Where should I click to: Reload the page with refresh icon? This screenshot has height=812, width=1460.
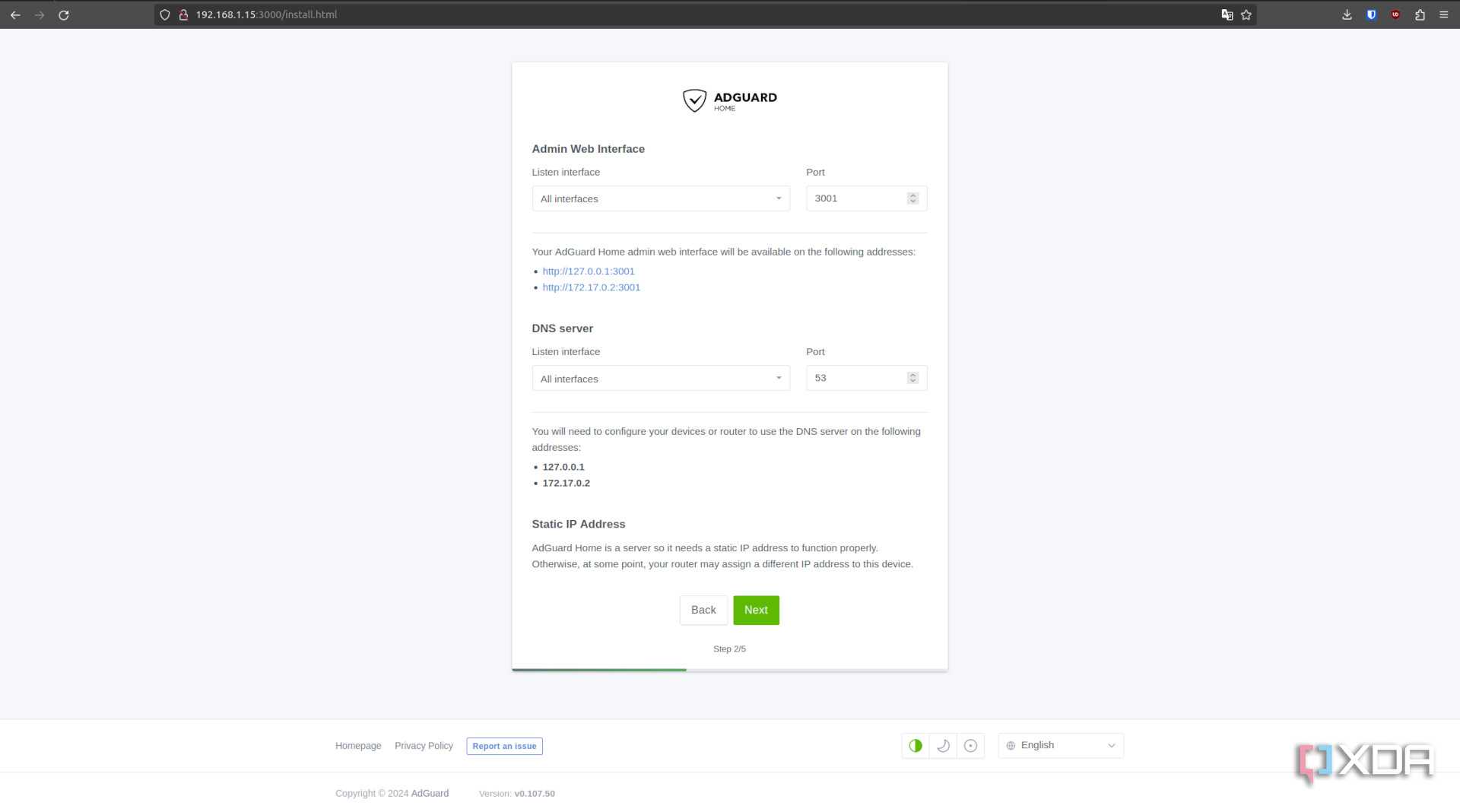tap(64, 14)
